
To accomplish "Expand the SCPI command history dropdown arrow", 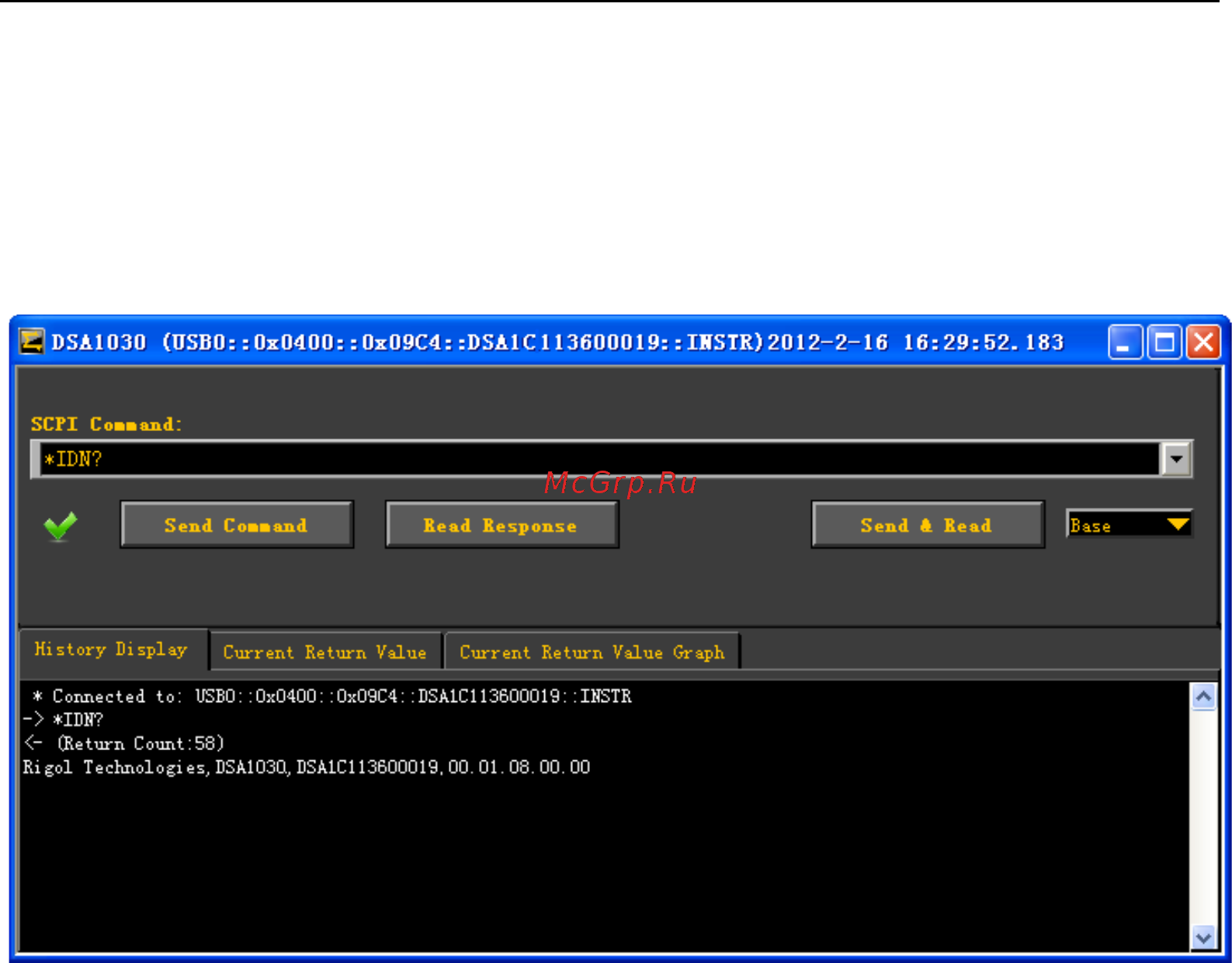I will tap(1176, 459).
